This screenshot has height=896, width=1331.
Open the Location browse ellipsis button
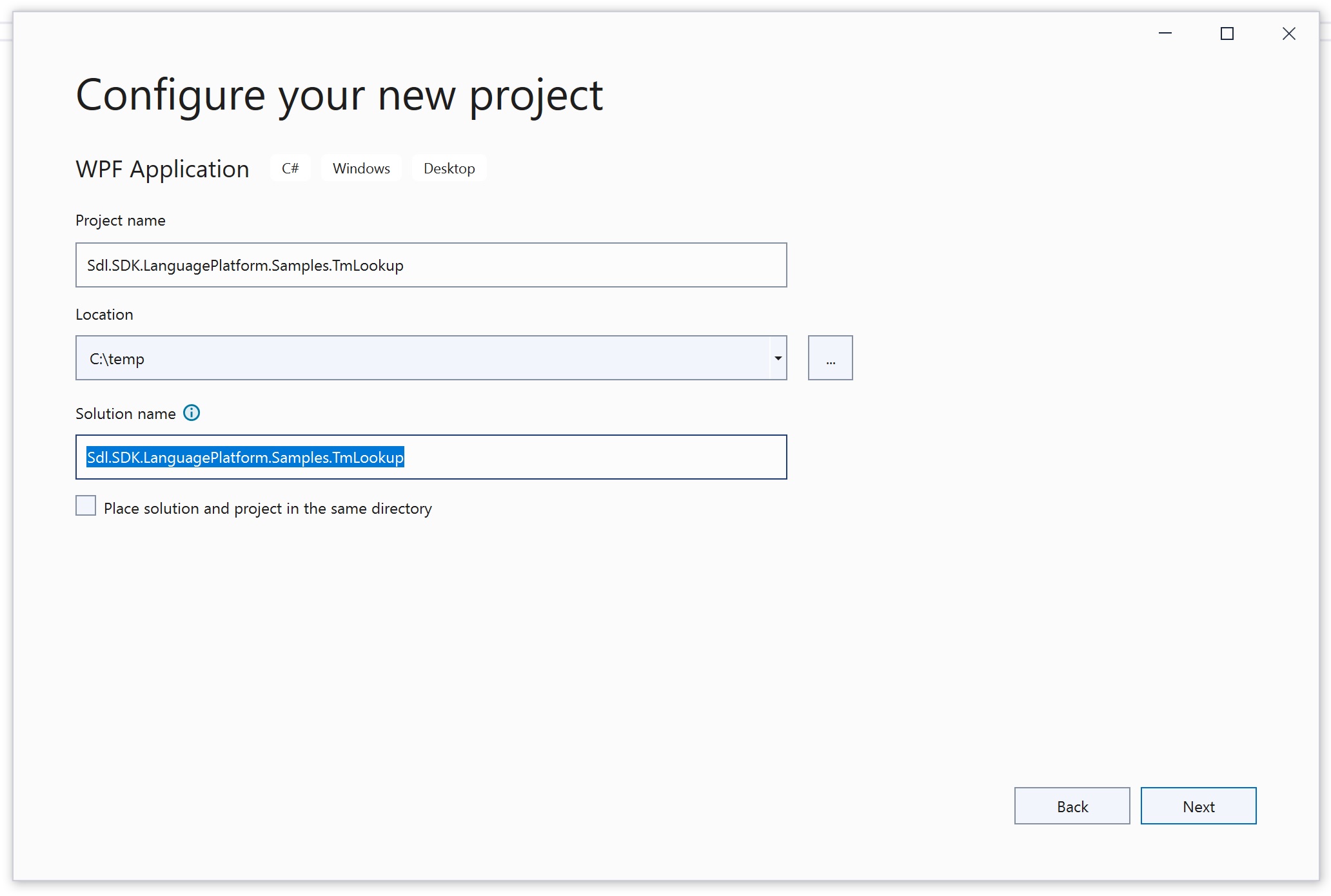pos(830,358)
